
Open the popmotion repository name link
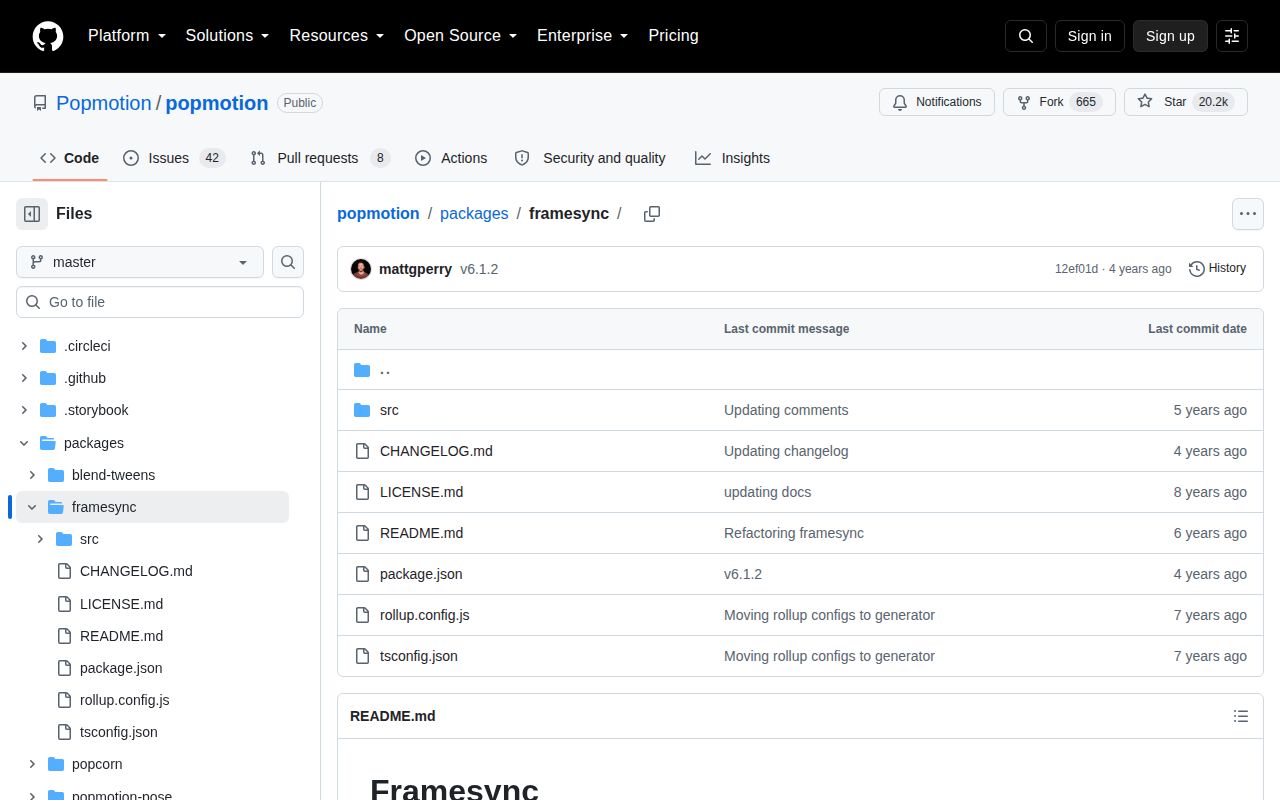click(x=217, y=103)
